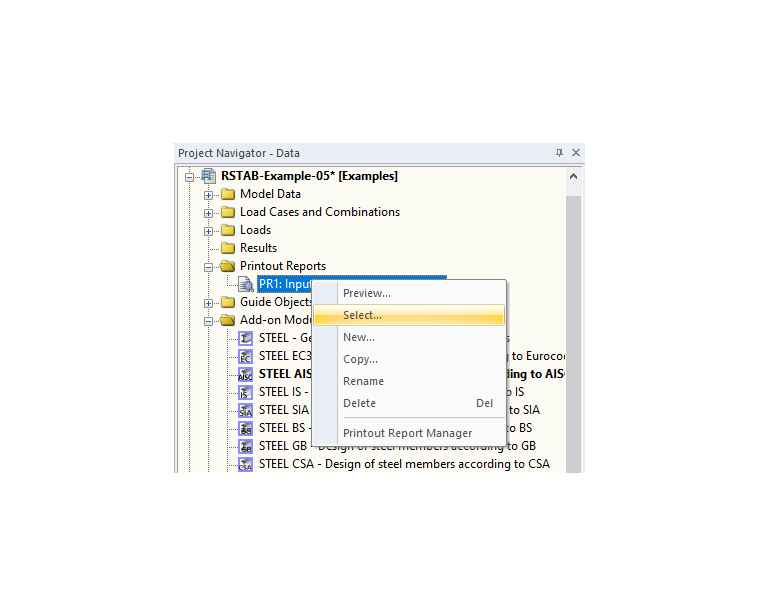Click the navigator scrollbar up arrow
This screenshot has height=616, width=760.
coord(573,177)
